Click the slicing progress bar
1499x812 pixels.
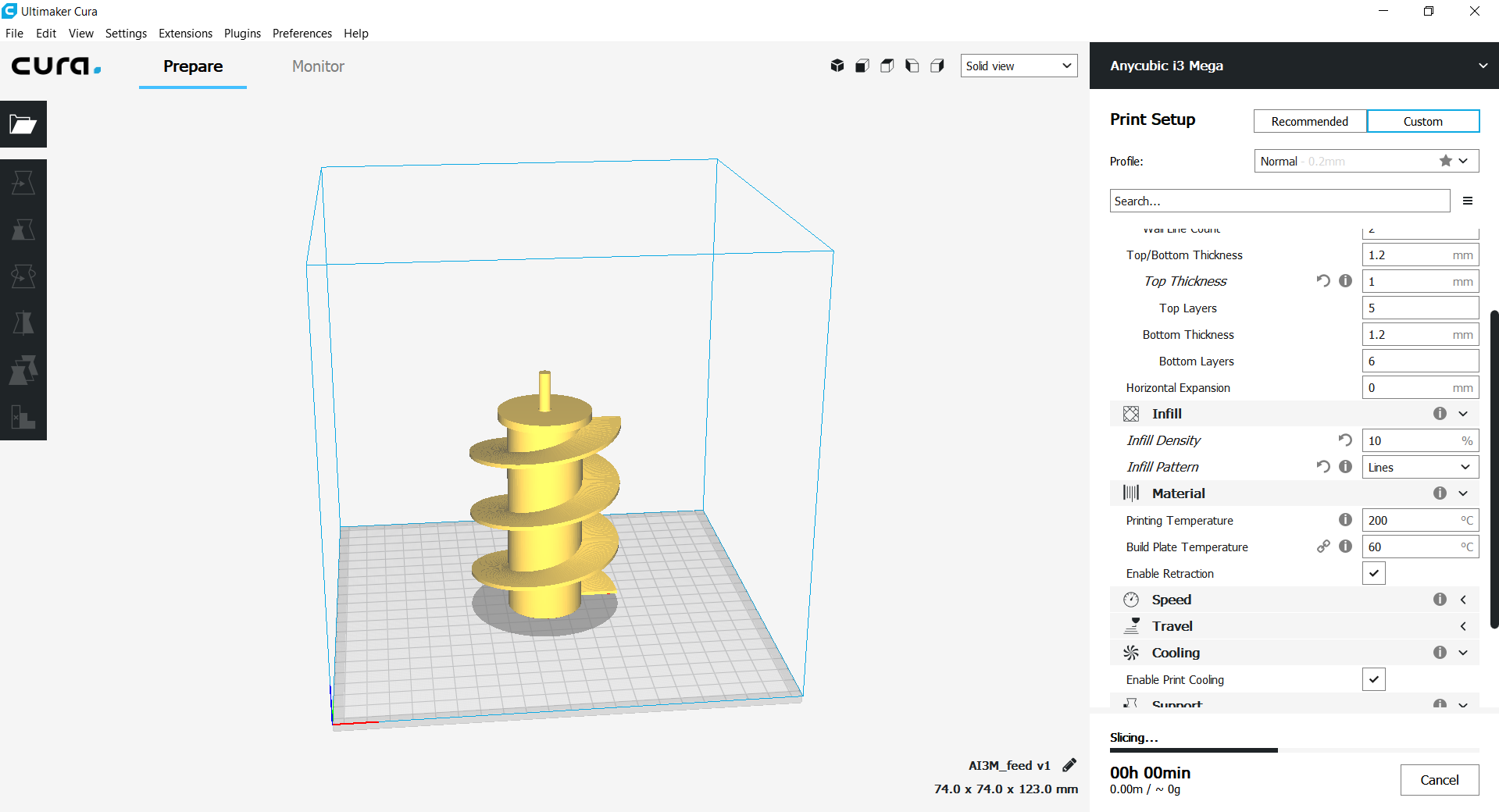pos(1294,750)
